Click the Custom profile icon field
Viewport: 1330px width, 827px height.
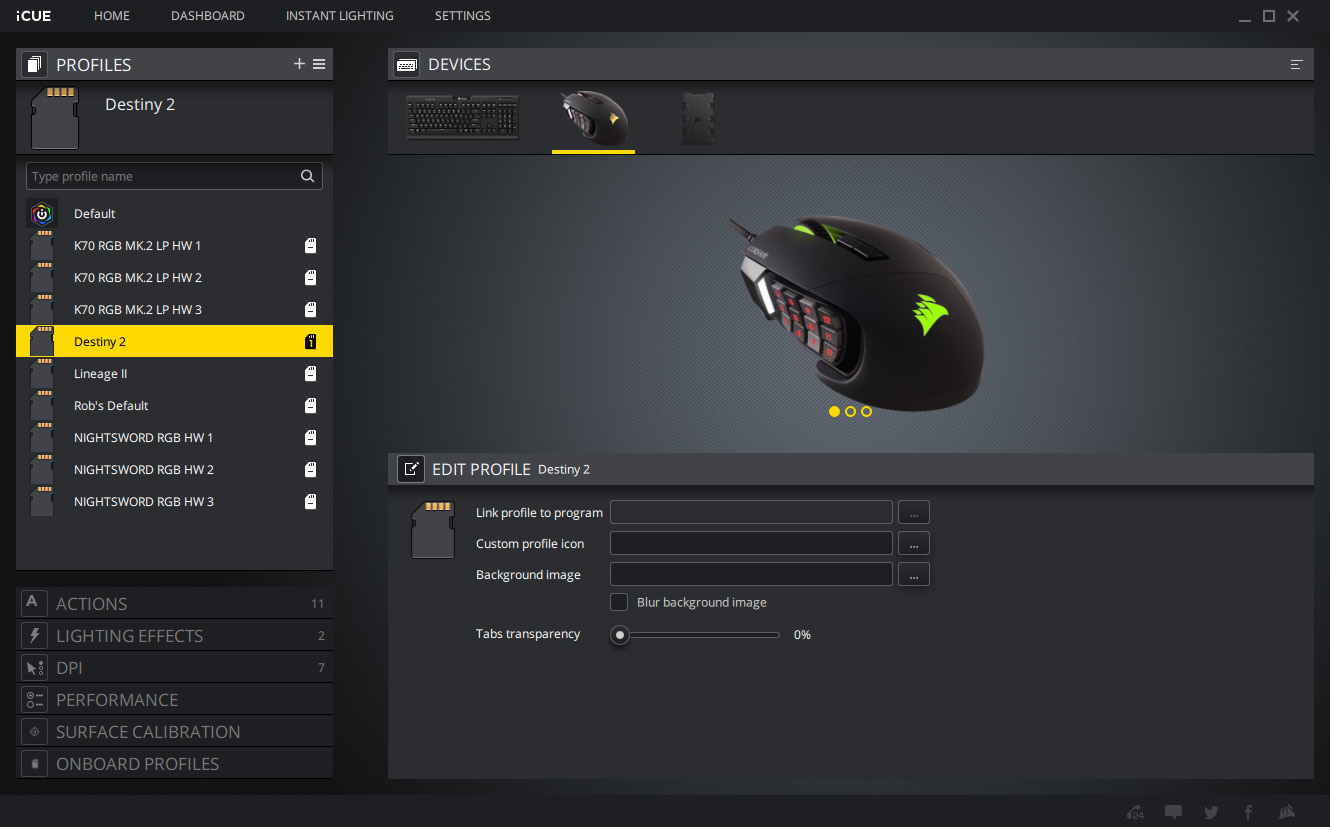pos(751,543)
